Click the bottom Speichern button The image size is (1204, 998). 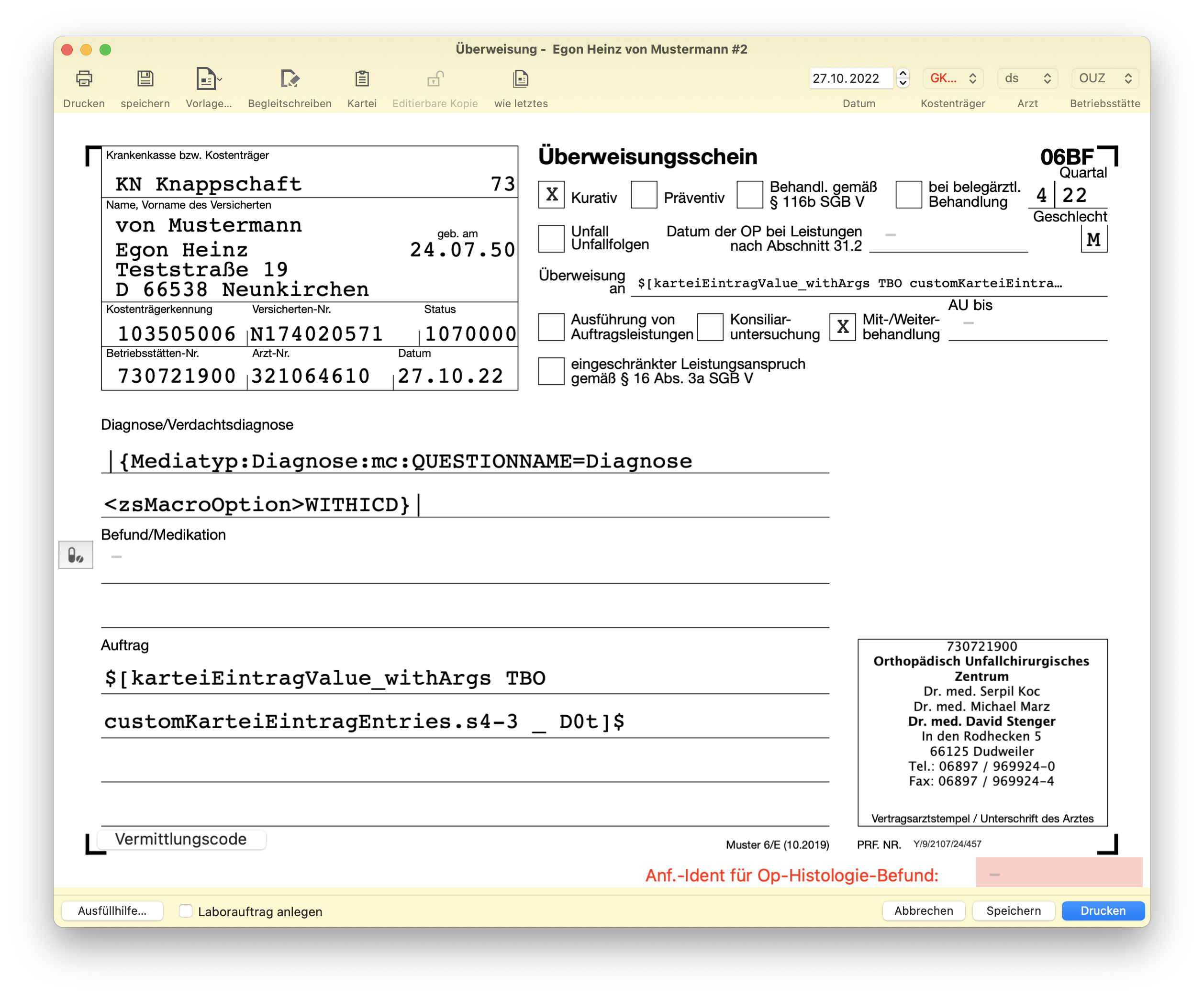[x=1013, y=911]
